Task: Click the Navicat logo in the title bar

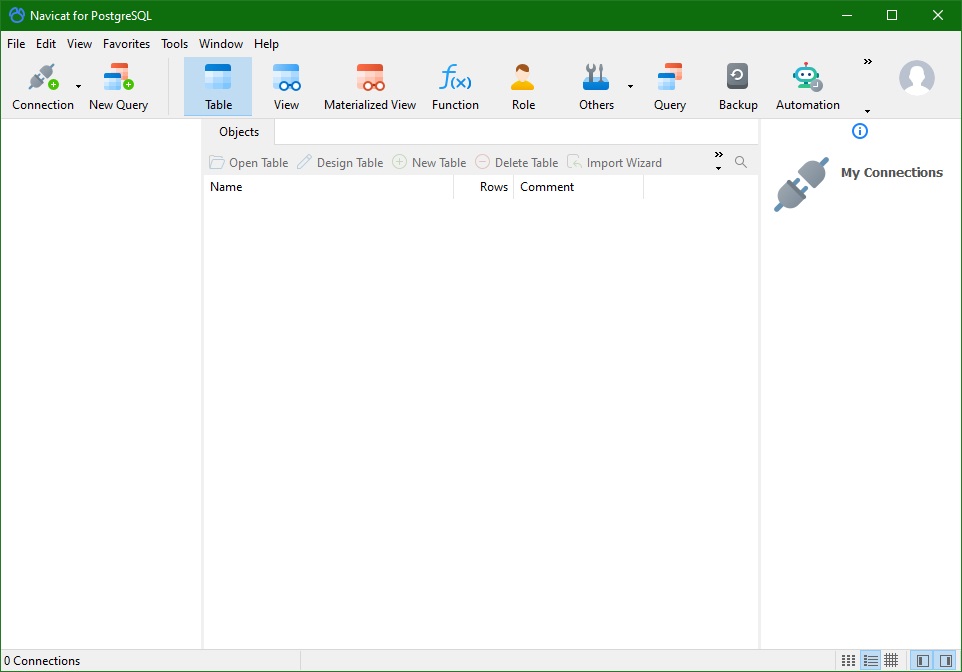Action: pos(17,15)
